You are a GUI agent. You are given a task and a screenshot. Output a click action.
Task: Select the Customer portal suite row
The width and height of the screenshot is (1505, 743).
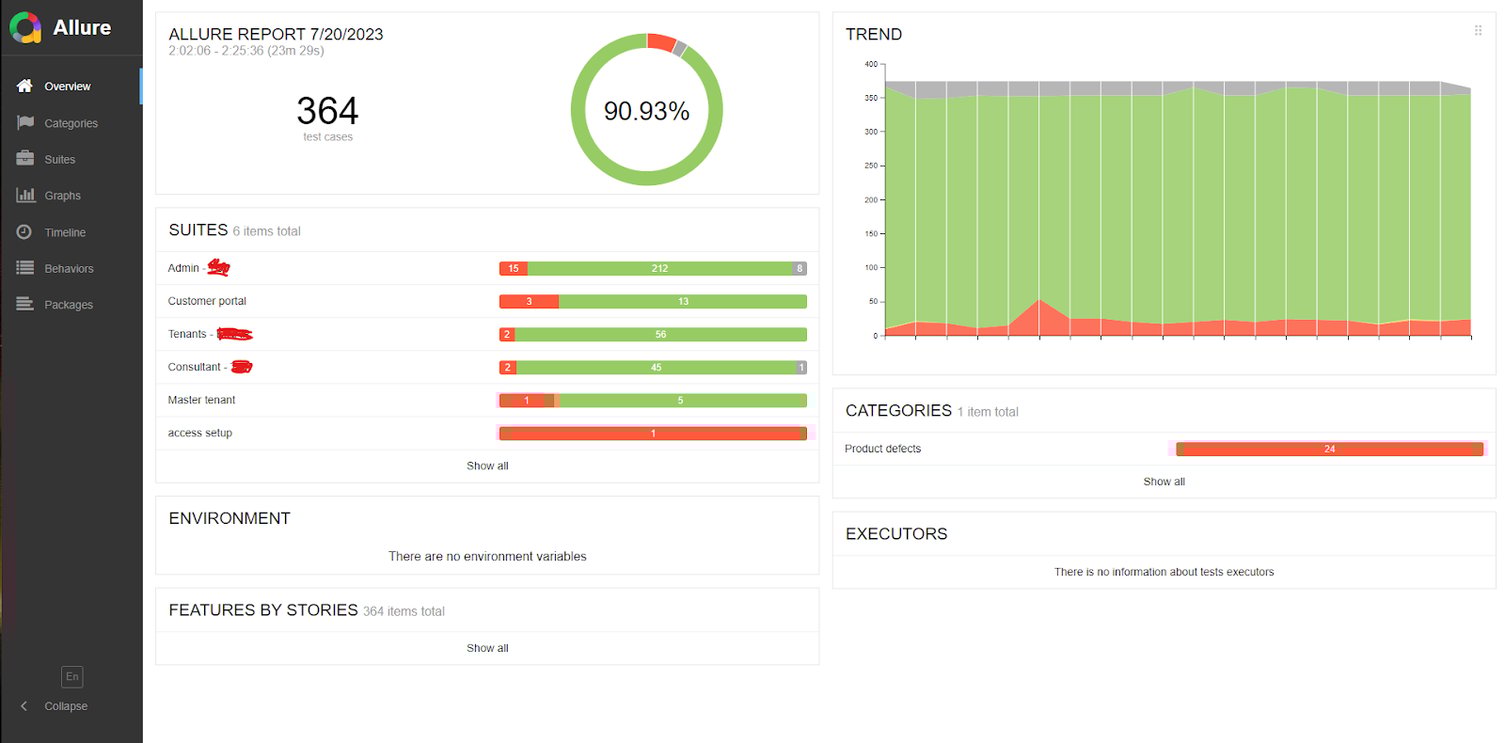(x=205, y=301)
